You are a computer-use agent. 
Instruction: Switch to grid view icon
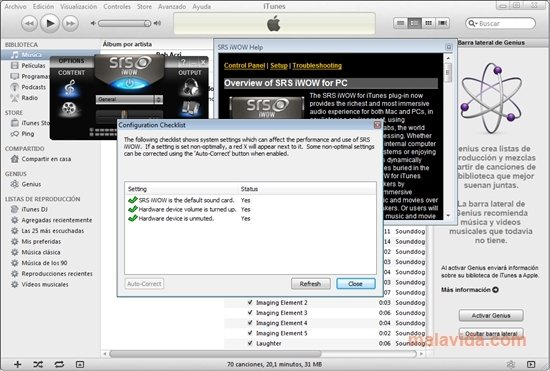point(428,23)
